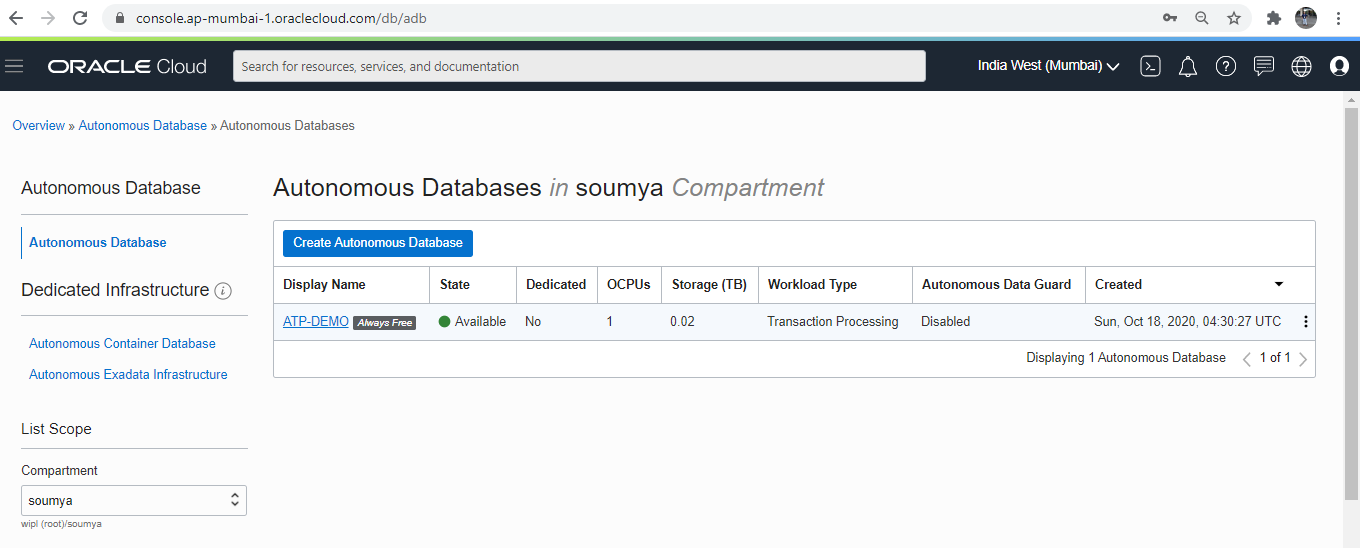Bookmark this page with the star

point(1234,18)
